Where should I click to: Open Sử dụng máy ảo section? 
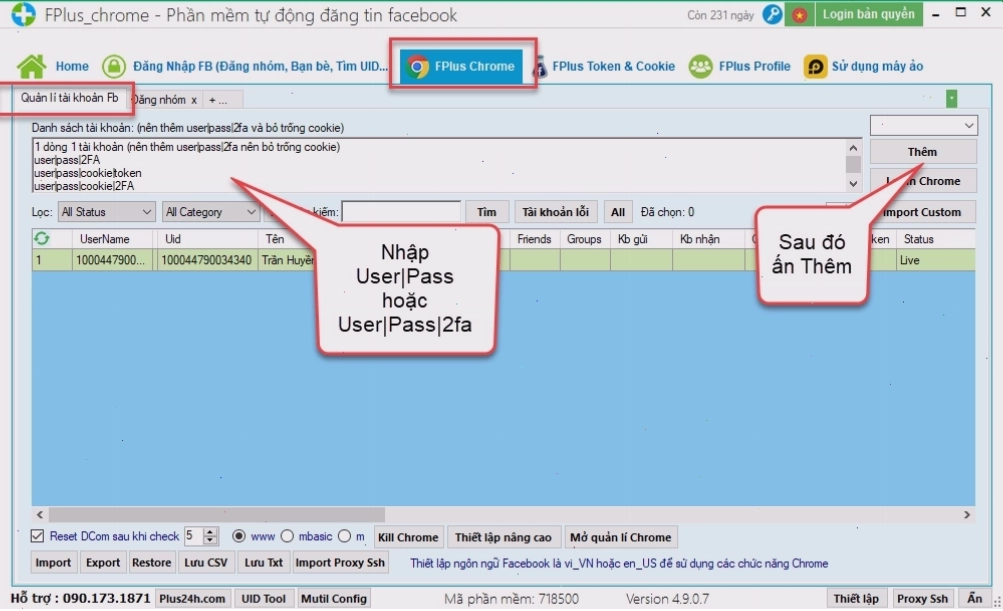[877, 66]
